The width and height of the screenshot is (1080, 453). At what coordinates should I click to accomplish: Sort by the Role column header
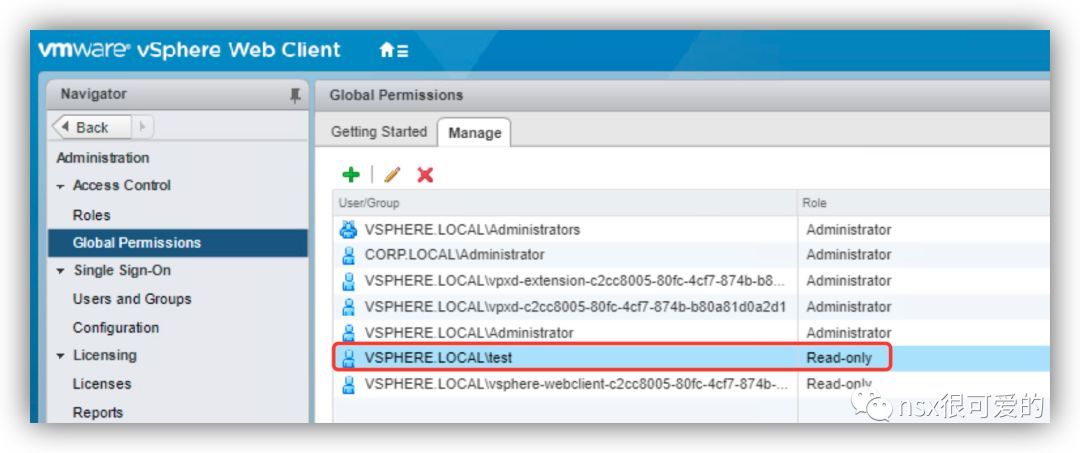(923, 203)
